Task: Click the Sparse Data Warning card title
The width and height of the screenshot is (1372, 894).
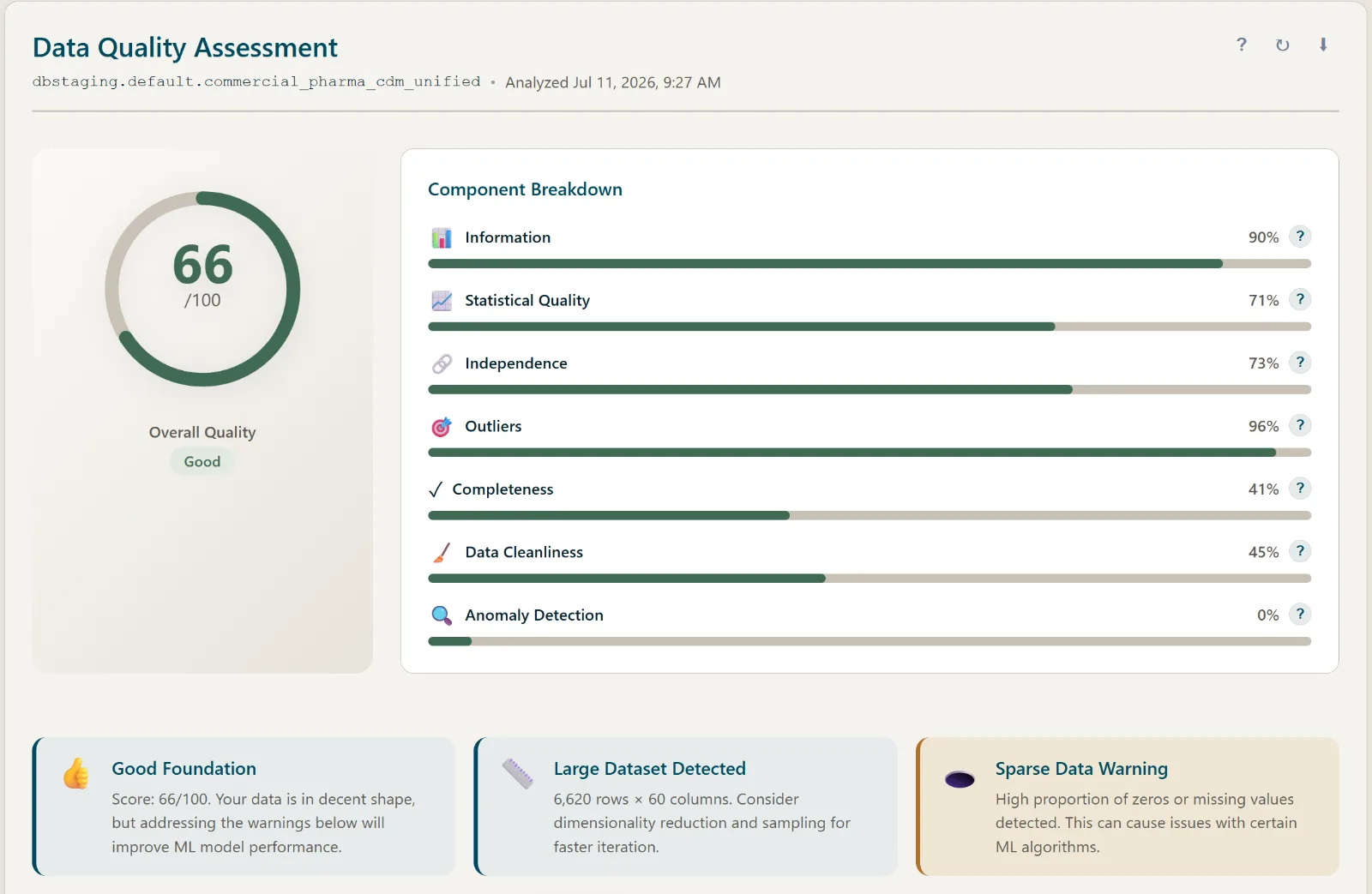Action: 1081,769
